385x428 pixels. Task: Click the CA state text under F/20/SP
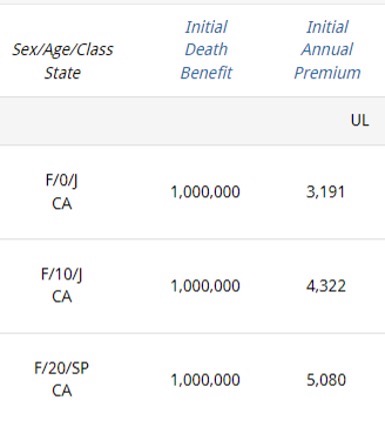(62, 391)
